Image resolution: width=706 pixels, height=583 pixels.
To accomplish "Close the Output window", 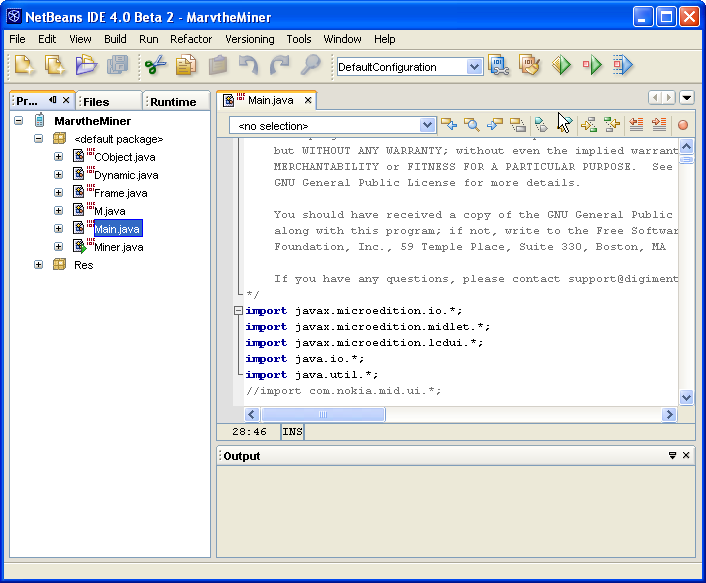I will pos(686,455).
